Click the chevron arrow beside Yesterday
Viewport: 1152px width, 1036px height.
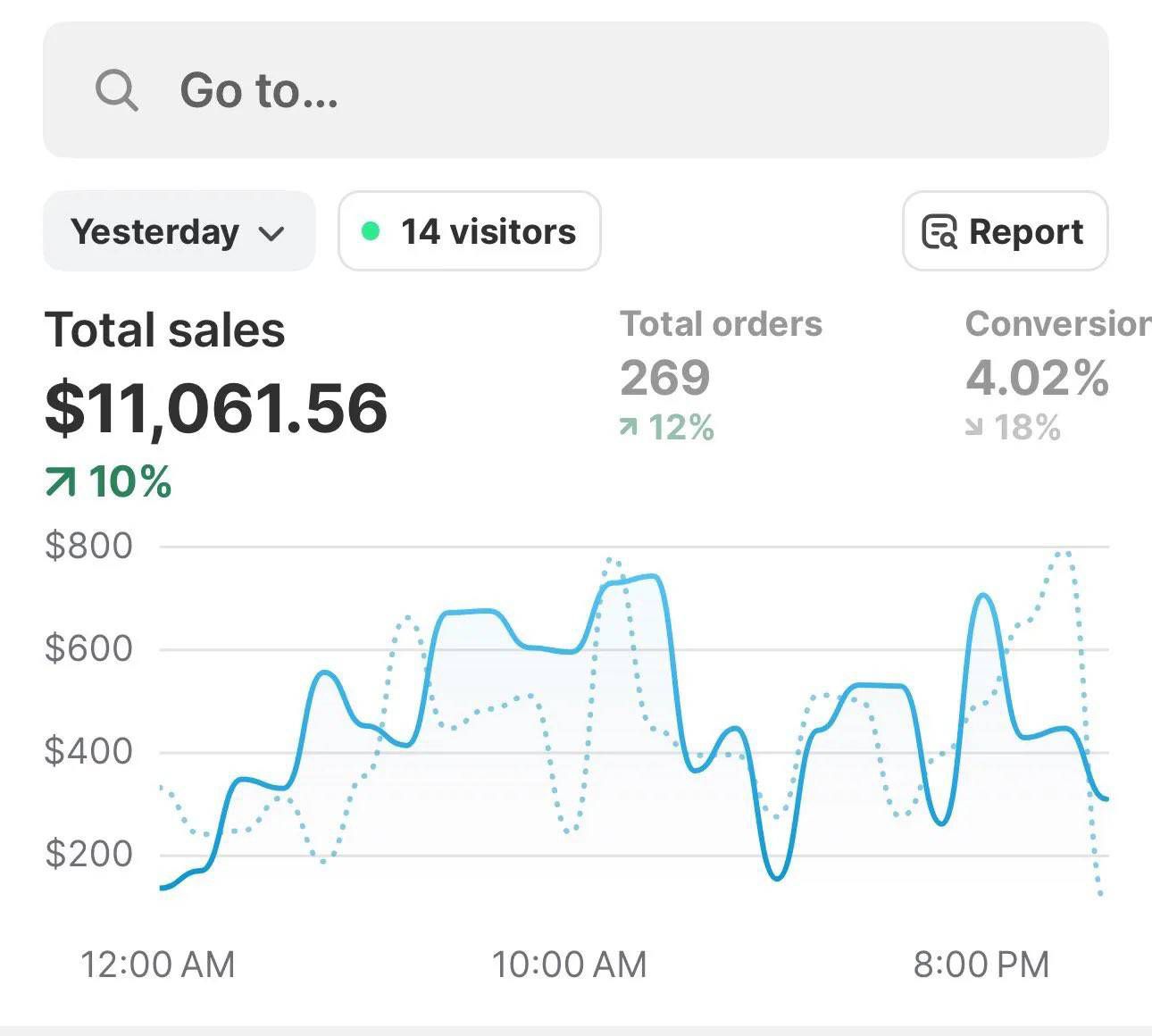pos(271,234)
